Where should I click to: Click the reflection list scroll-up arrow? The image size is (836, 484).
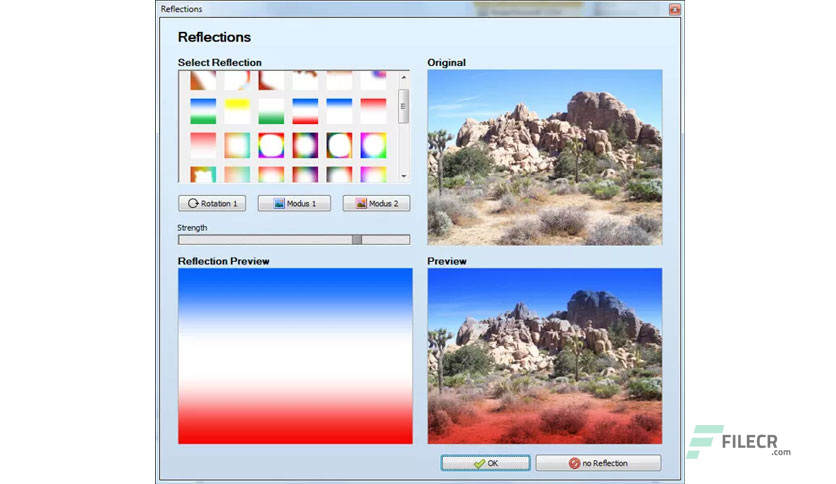(404, 77)
